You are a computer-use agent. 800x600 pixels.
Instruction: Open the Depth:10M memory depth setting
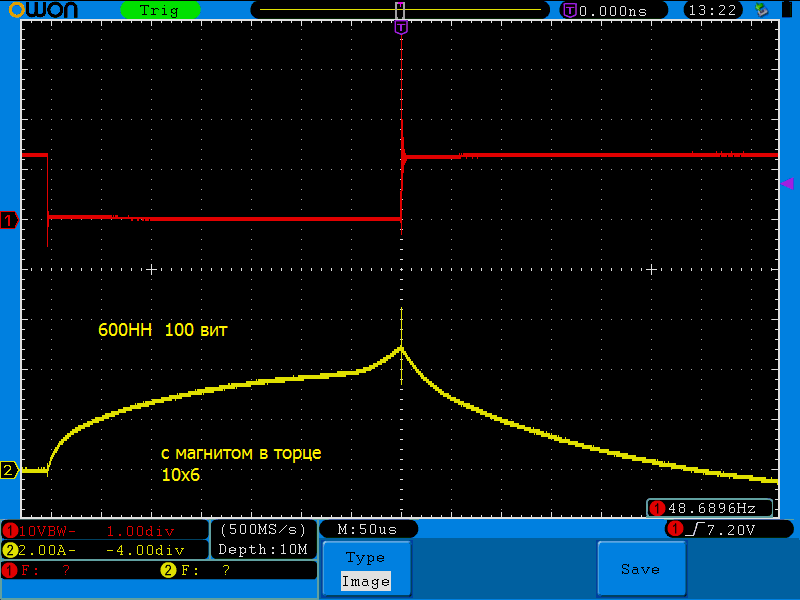coord(263,549)
